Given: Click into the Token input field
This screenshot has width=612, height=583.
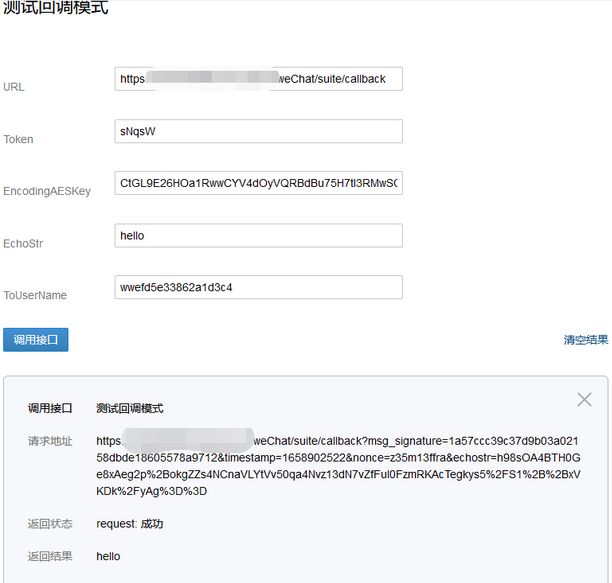Looking at the screenshot, I should (259, 131).
